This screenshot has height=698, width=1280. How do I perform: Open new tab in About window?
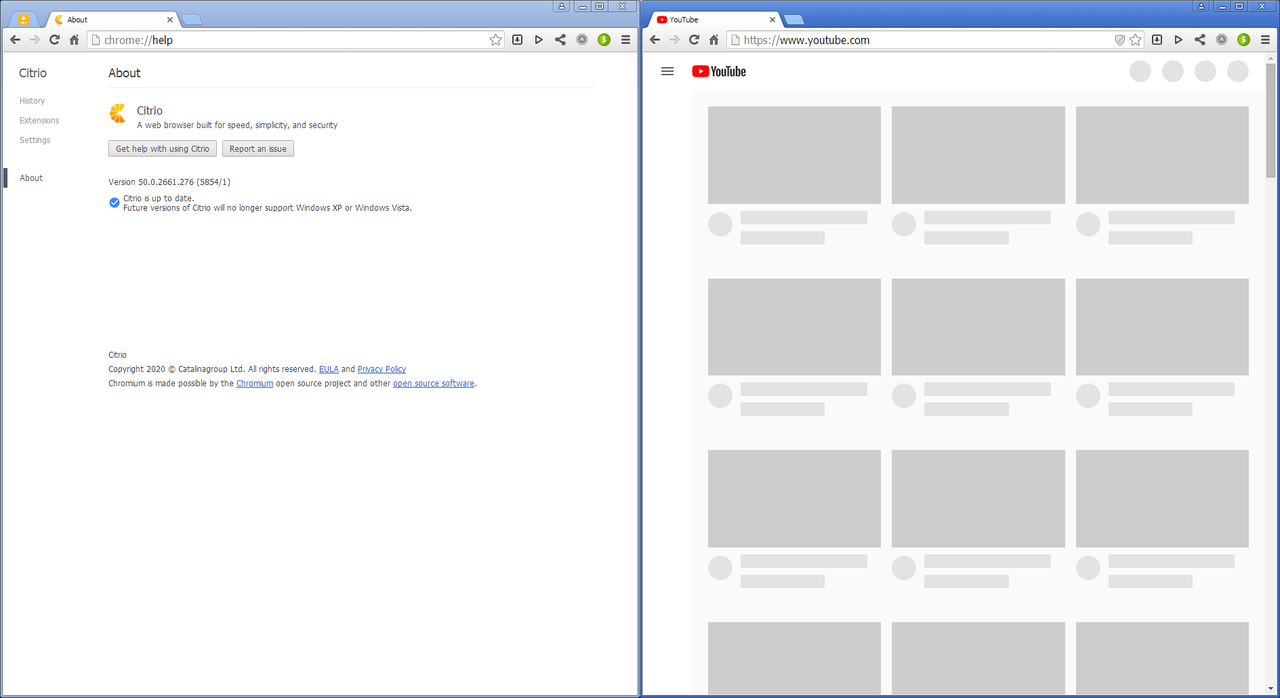coord(192,20)
